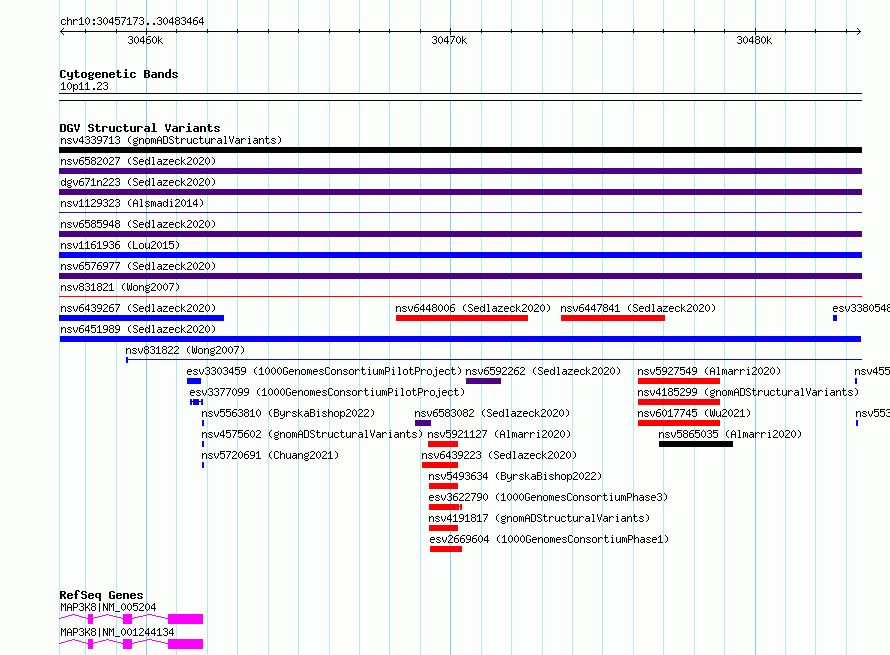890x655 pixels.
Task: Click the 30470k ruler position label
Action: tap(449, 40)
